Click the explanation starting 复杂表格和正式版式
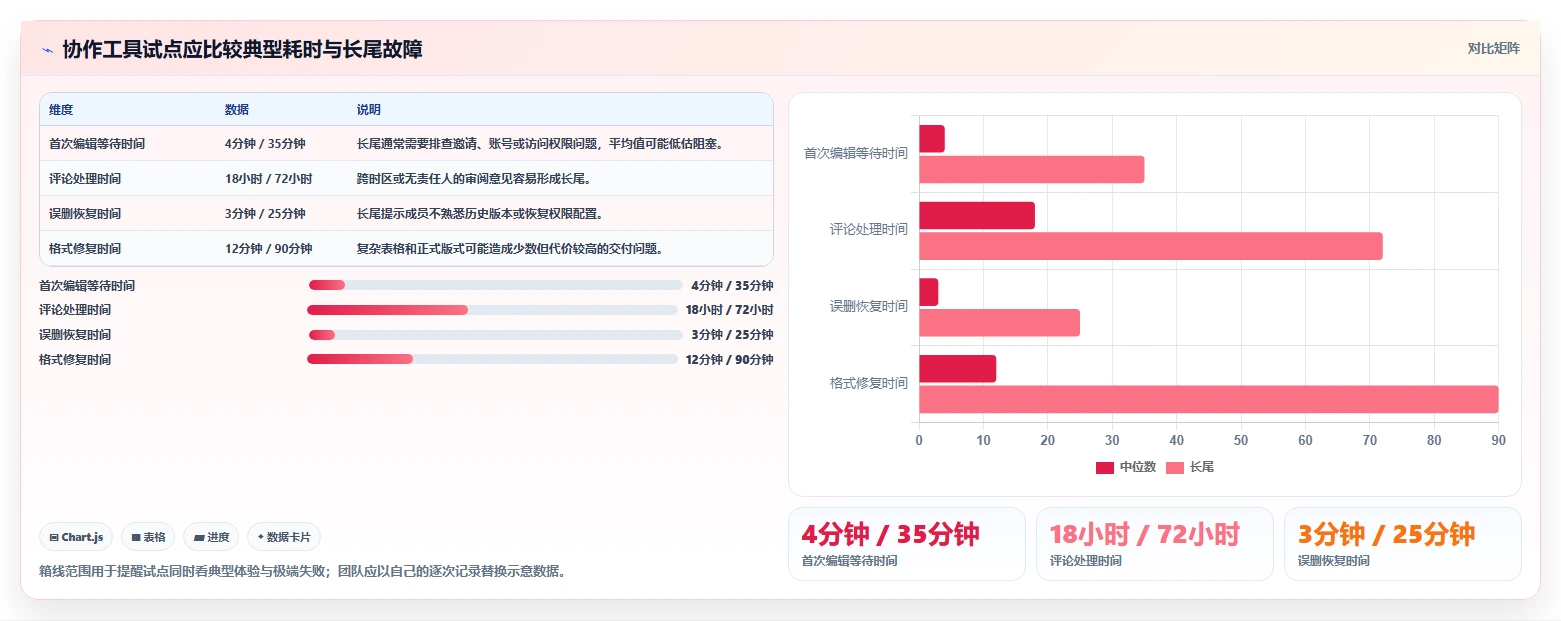 pyautogui.click(x=510, y=249)
